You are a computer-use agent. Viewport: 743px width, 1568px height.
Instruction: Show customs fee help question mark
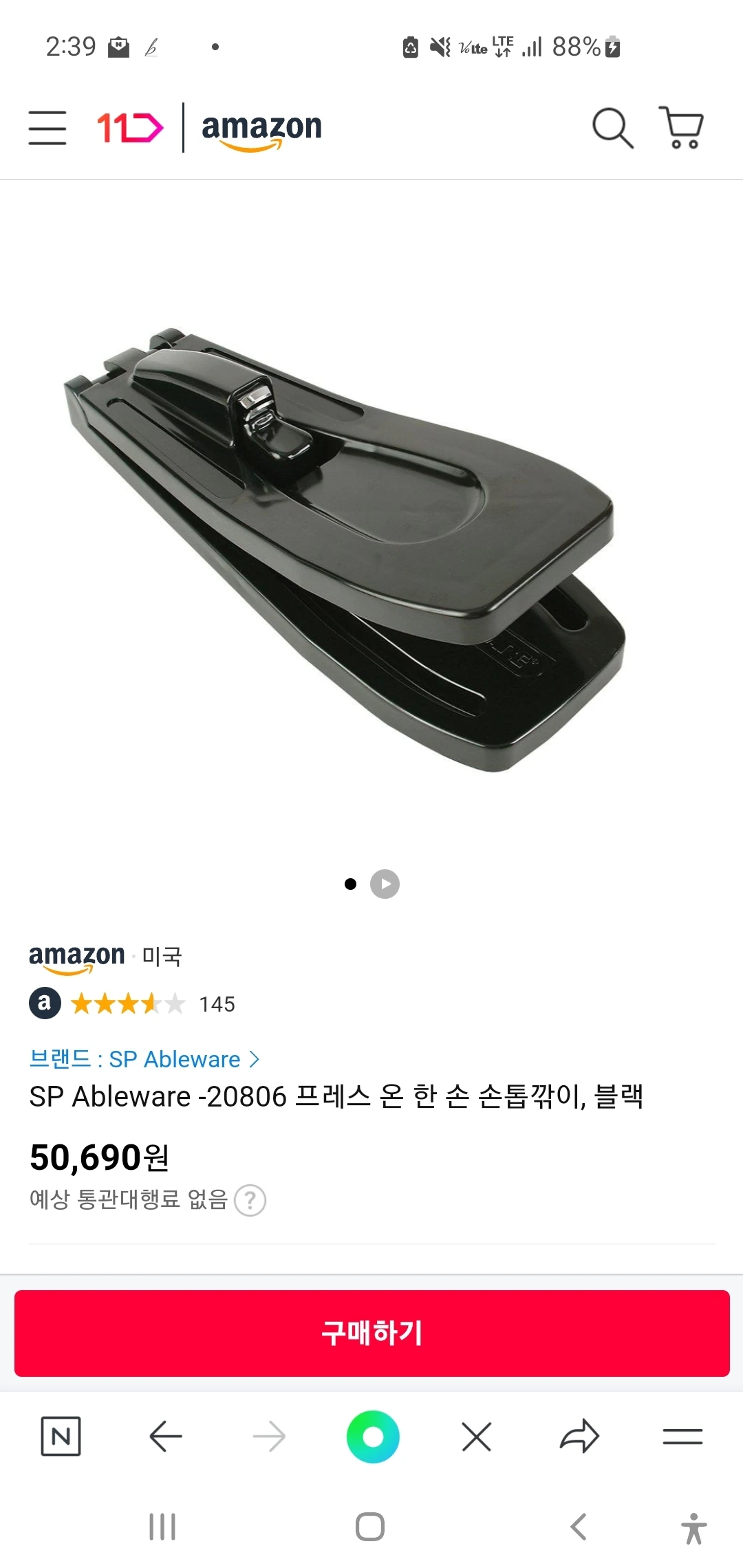[x=250, y=1201]
